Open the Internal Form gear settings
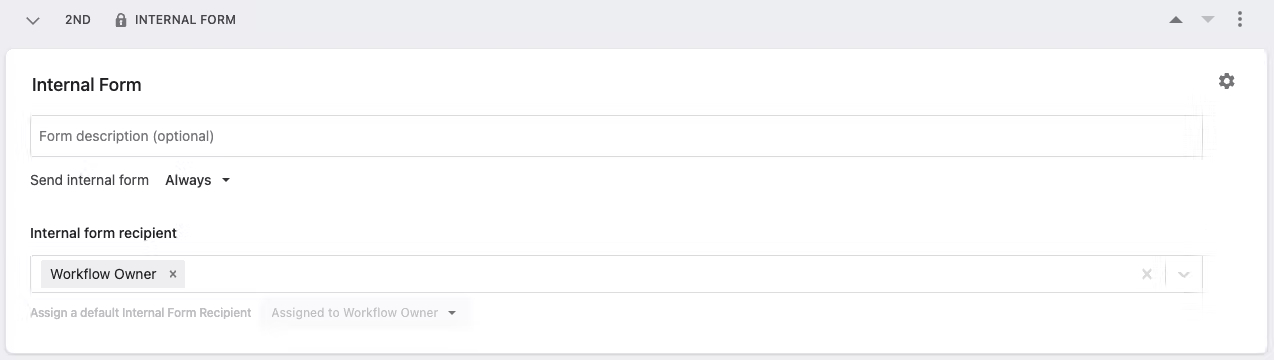The image size is (1274, 360). (1227, 82)
